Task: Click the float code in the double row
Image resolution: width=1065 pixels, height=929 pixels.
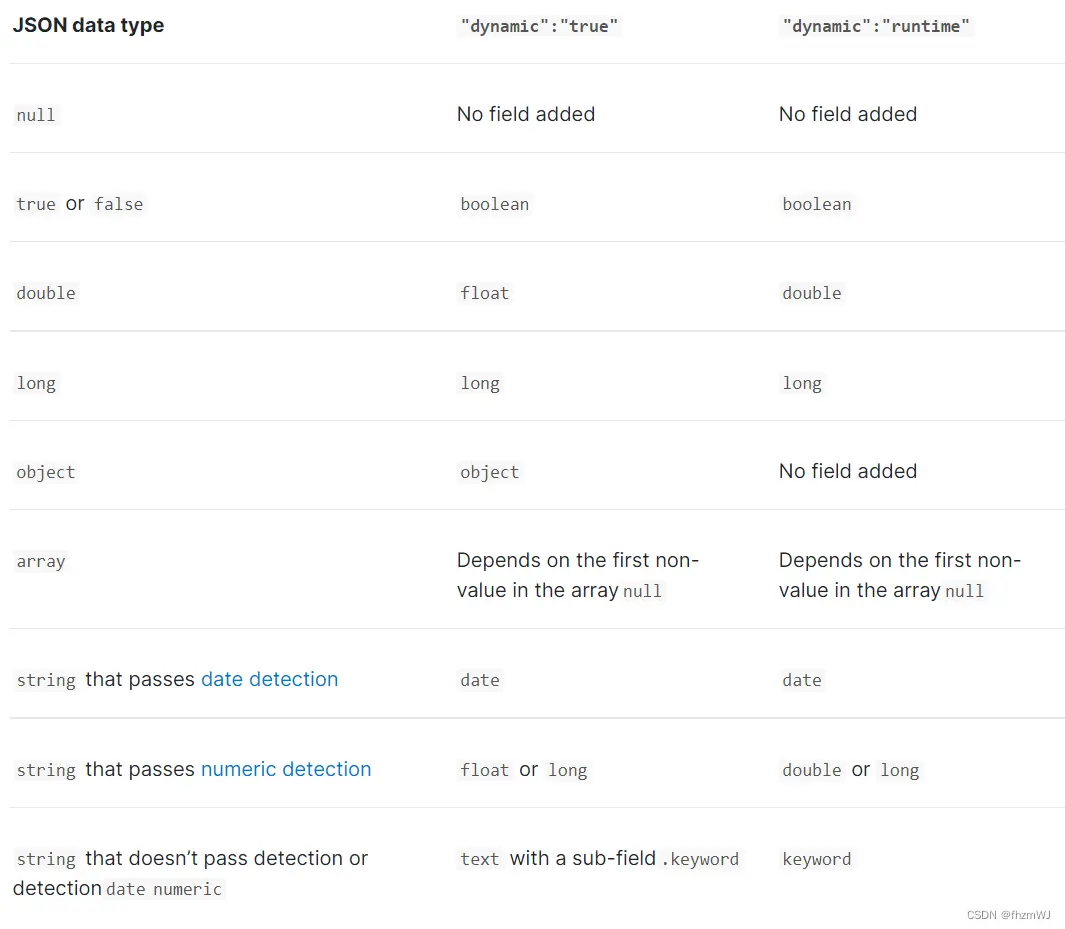Action: (485, 293)
